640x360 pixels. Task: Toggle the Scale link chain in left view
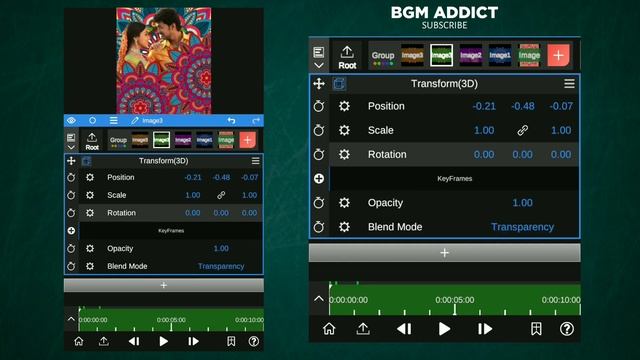pyautogui.click(x=221, y=195)
